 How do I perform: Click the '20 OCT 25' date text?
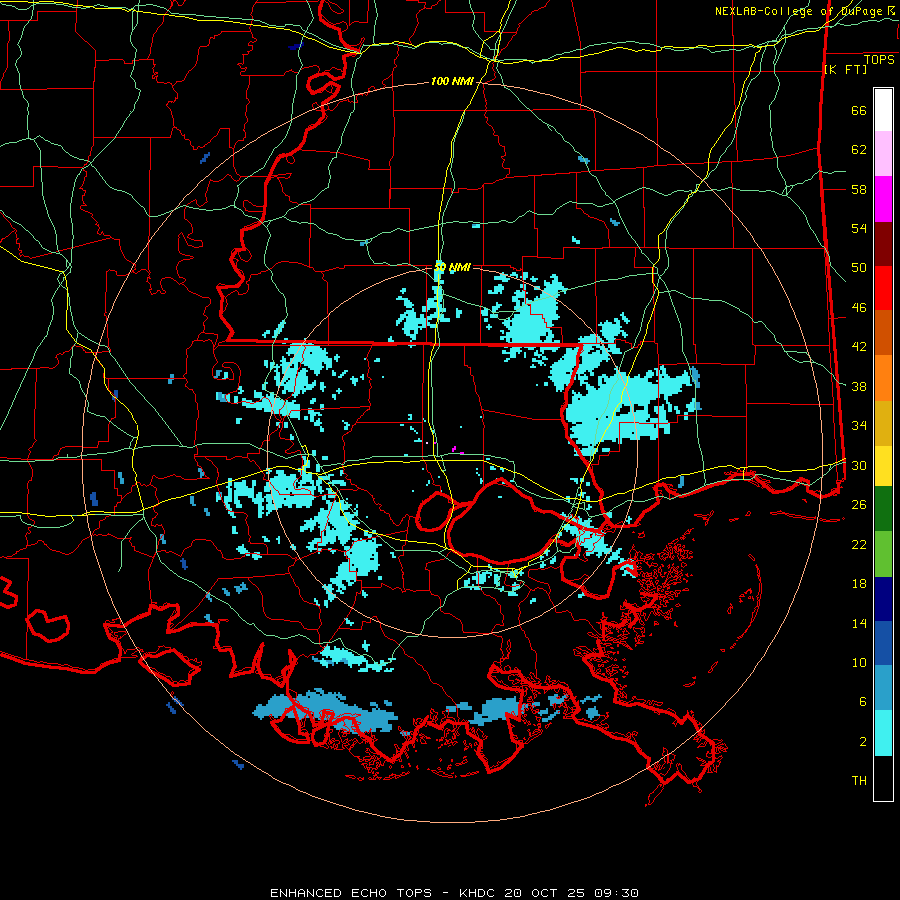[x=546, y=893]
